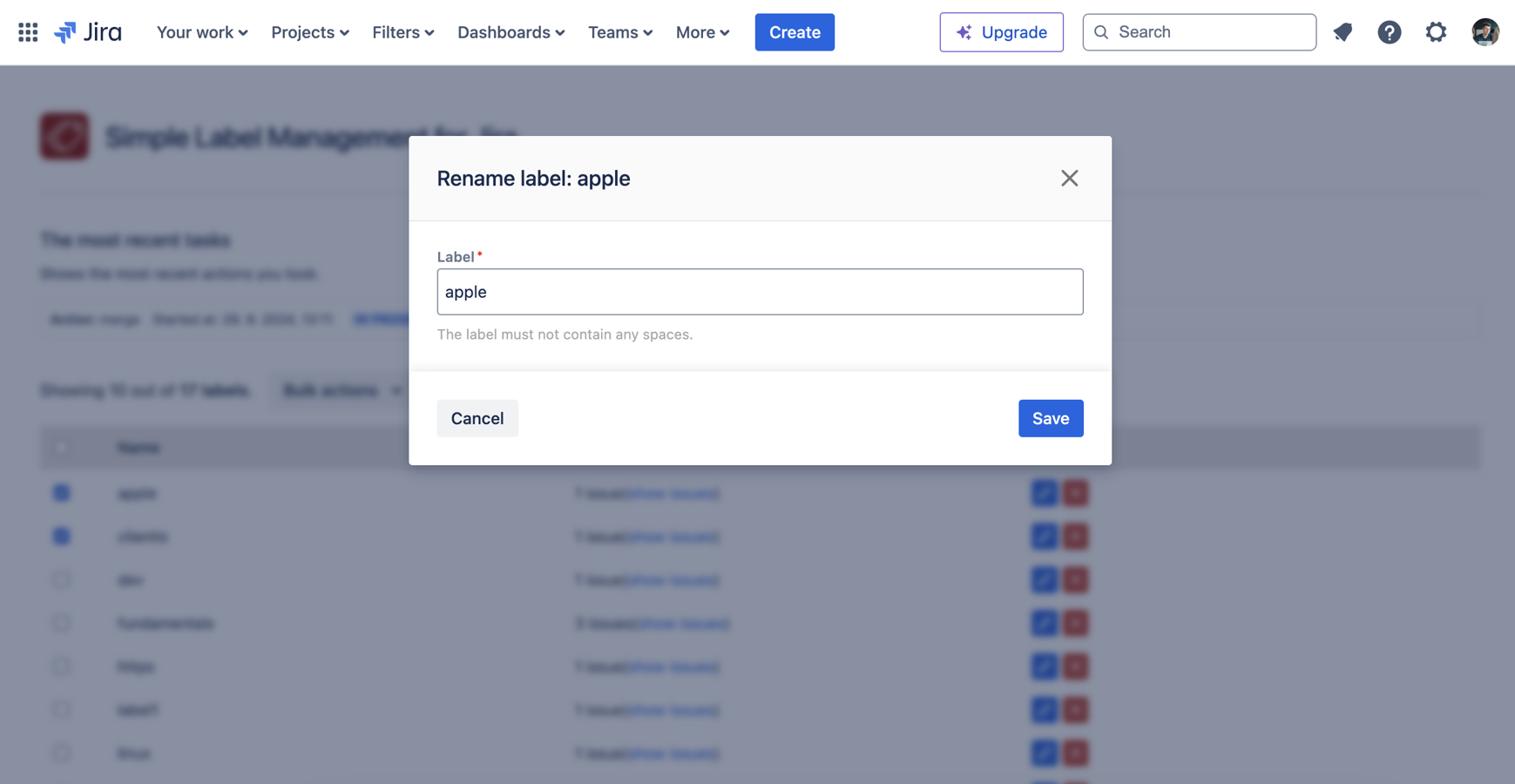Open the help question mark icon
This screenshot has width=1515, height=784.
tap(1389, 32)
